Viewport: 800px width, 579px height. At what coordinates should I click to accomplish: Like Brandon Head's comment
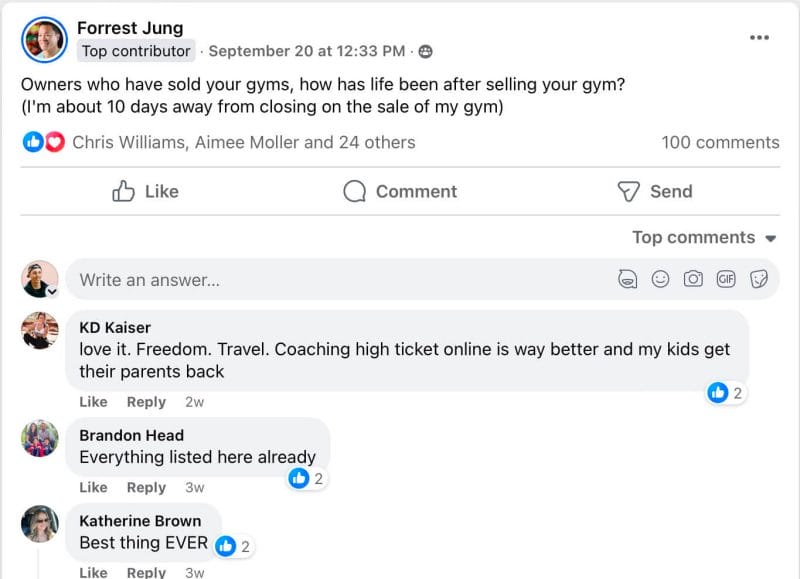(x=93, y=488)
